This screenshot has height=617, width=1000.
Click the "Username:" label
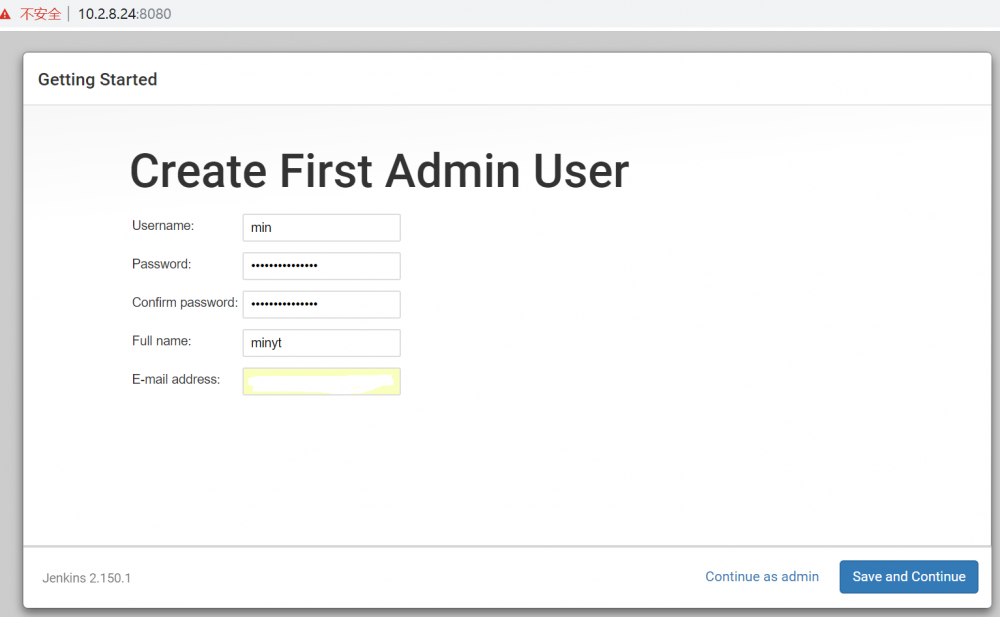(x=163, y=226)
